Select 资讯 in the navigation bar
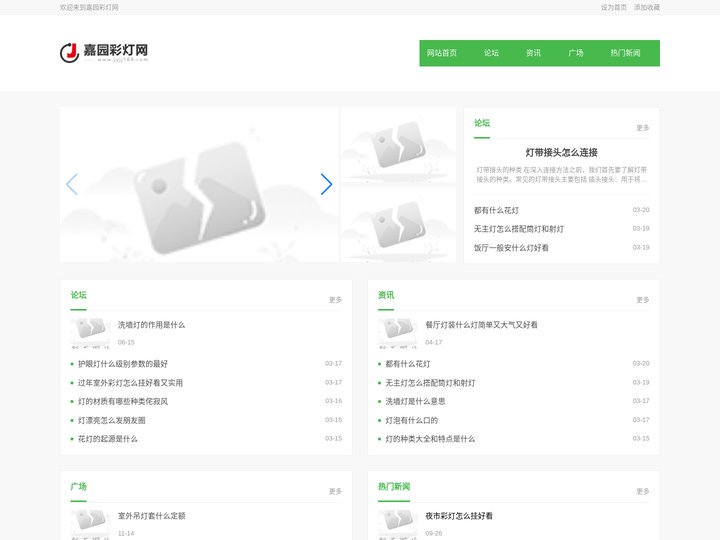 534,53
